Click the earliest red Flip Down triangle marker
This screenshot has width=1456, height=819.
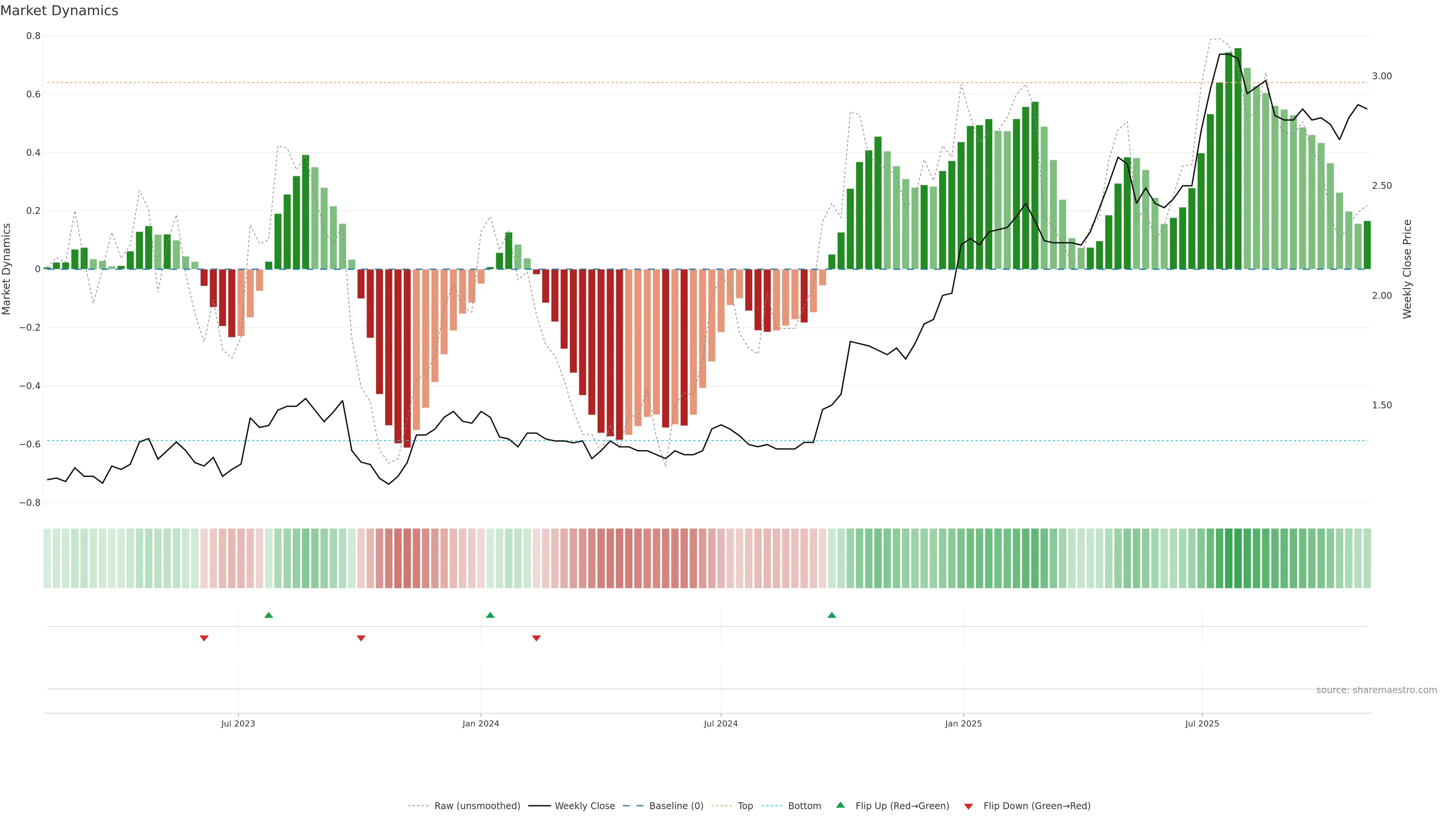click(204, 638)
